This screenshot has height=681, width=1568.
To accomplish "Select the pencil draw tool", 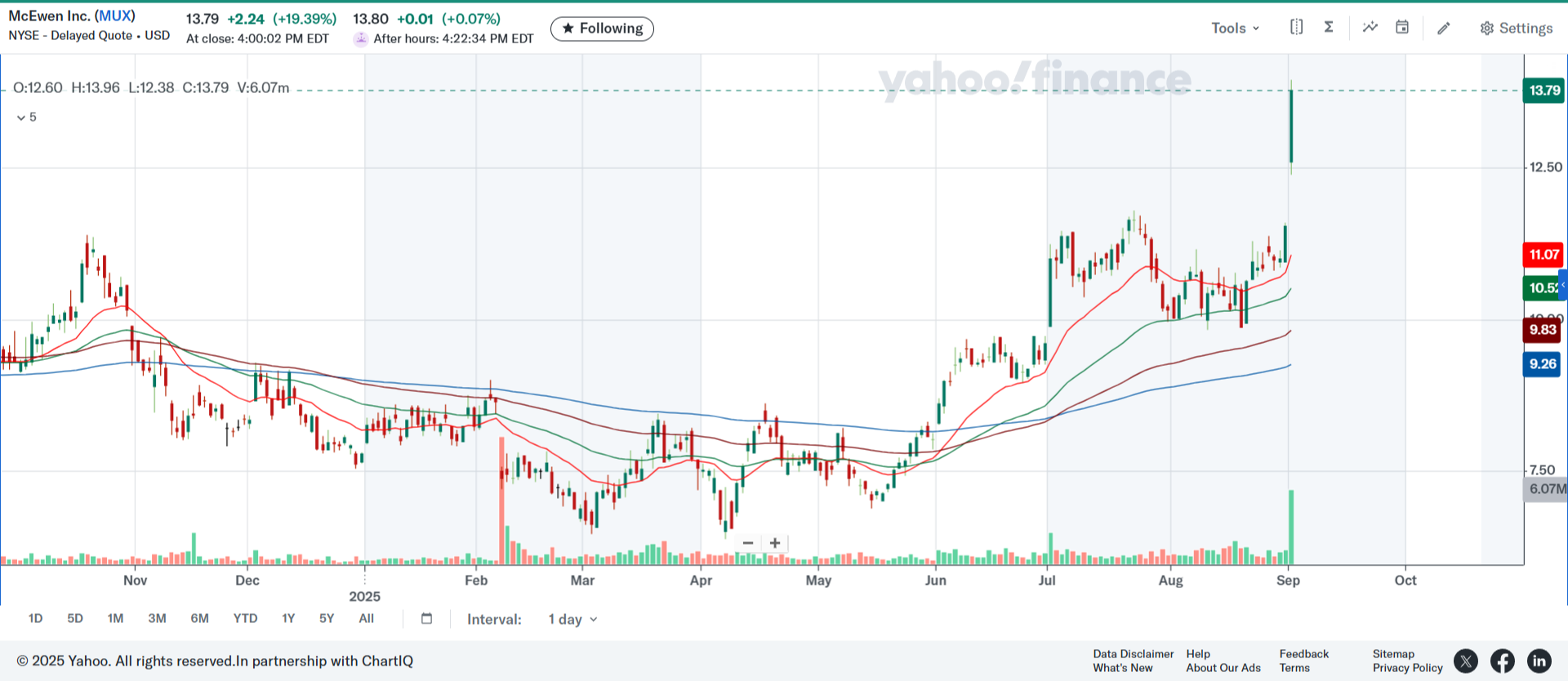I will 1444,28.
